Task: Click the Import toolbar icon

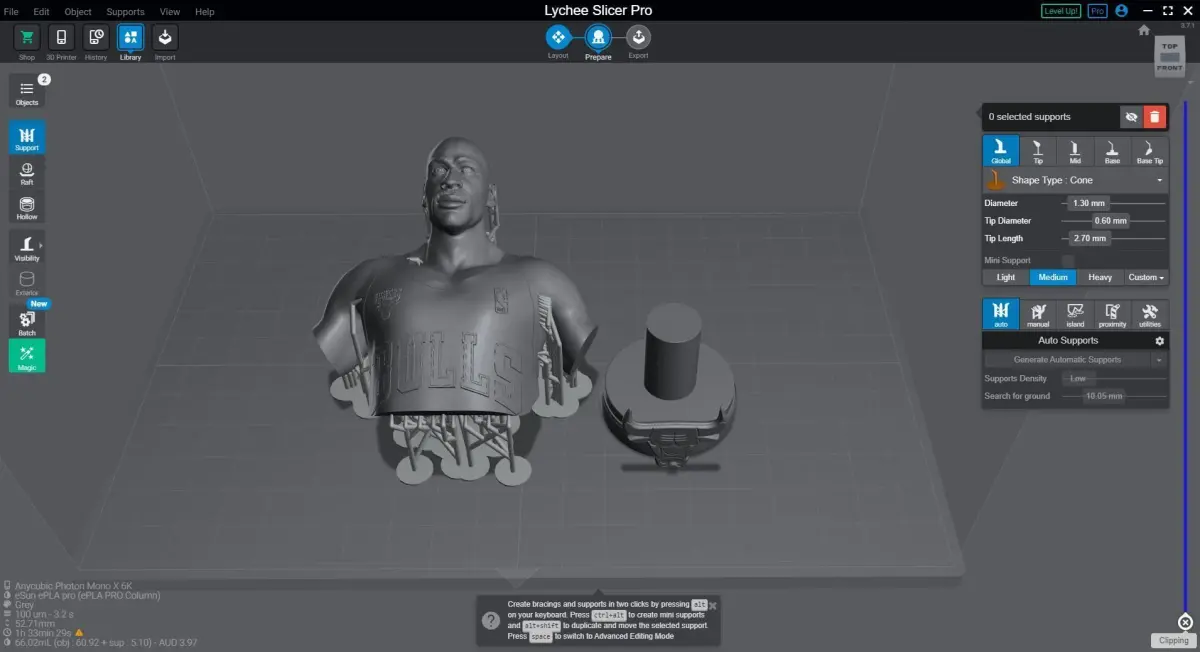Action: pyautogui.click(x=165, y=38)
